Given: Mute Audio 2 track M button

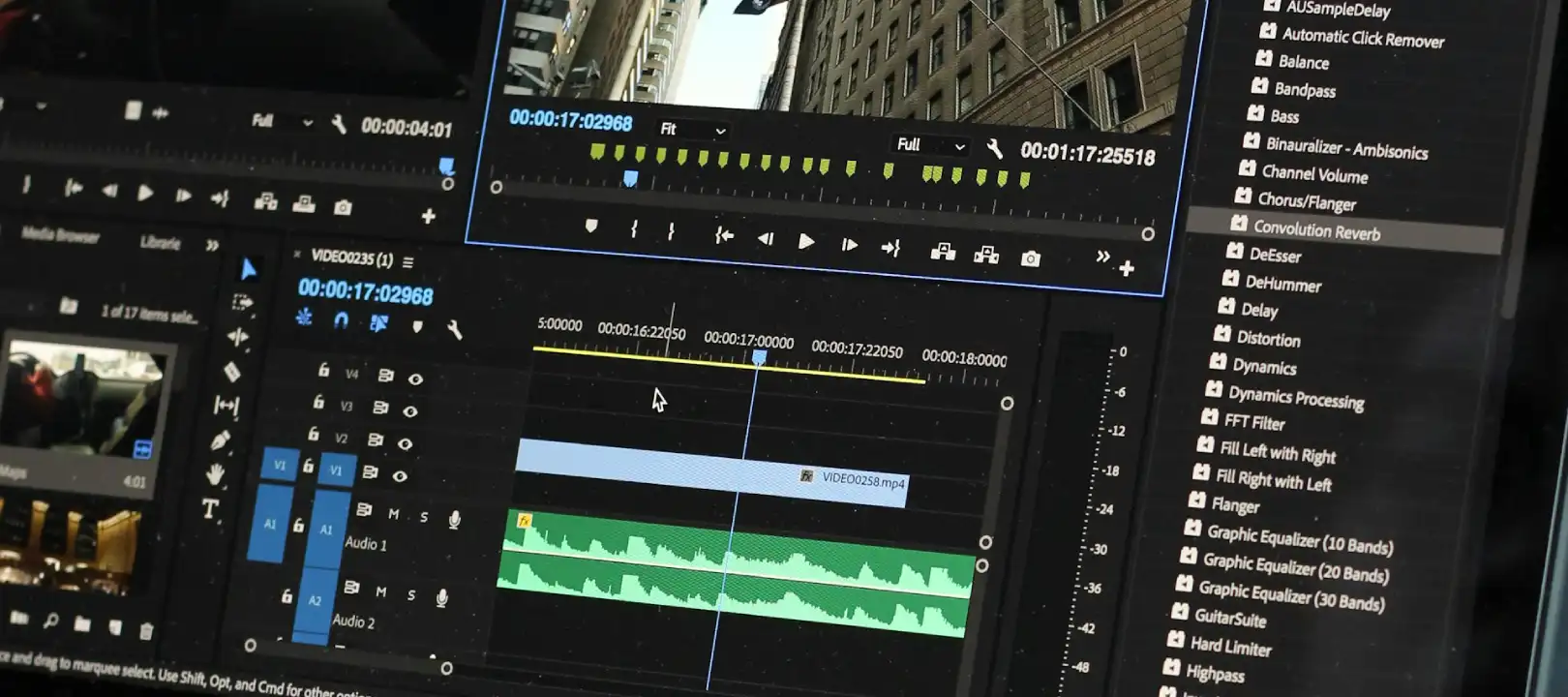Looking at the screenshot, I should click(381, 591).
